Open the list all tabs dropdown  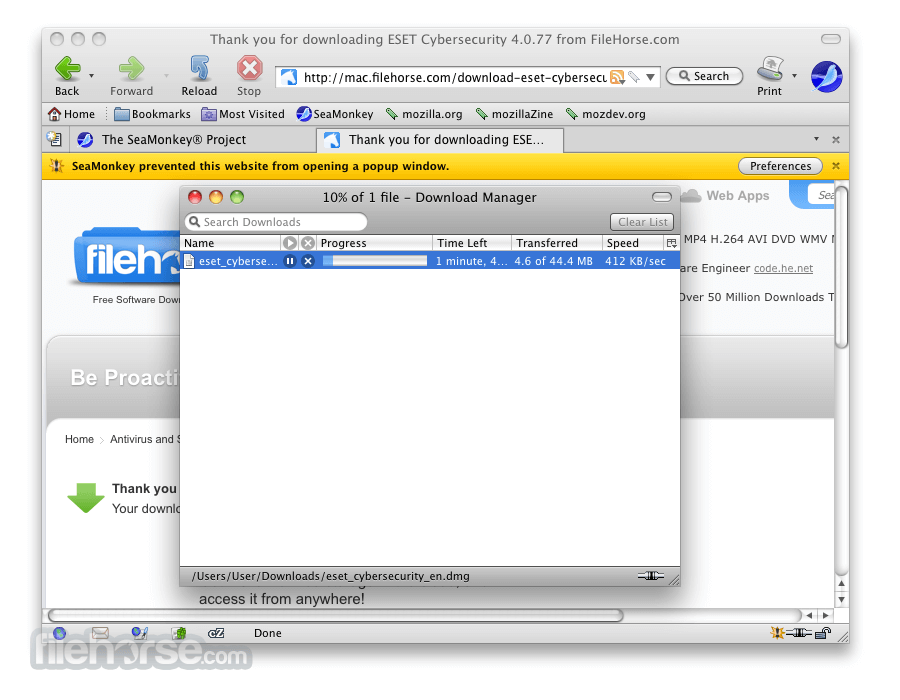coord(816,139)
